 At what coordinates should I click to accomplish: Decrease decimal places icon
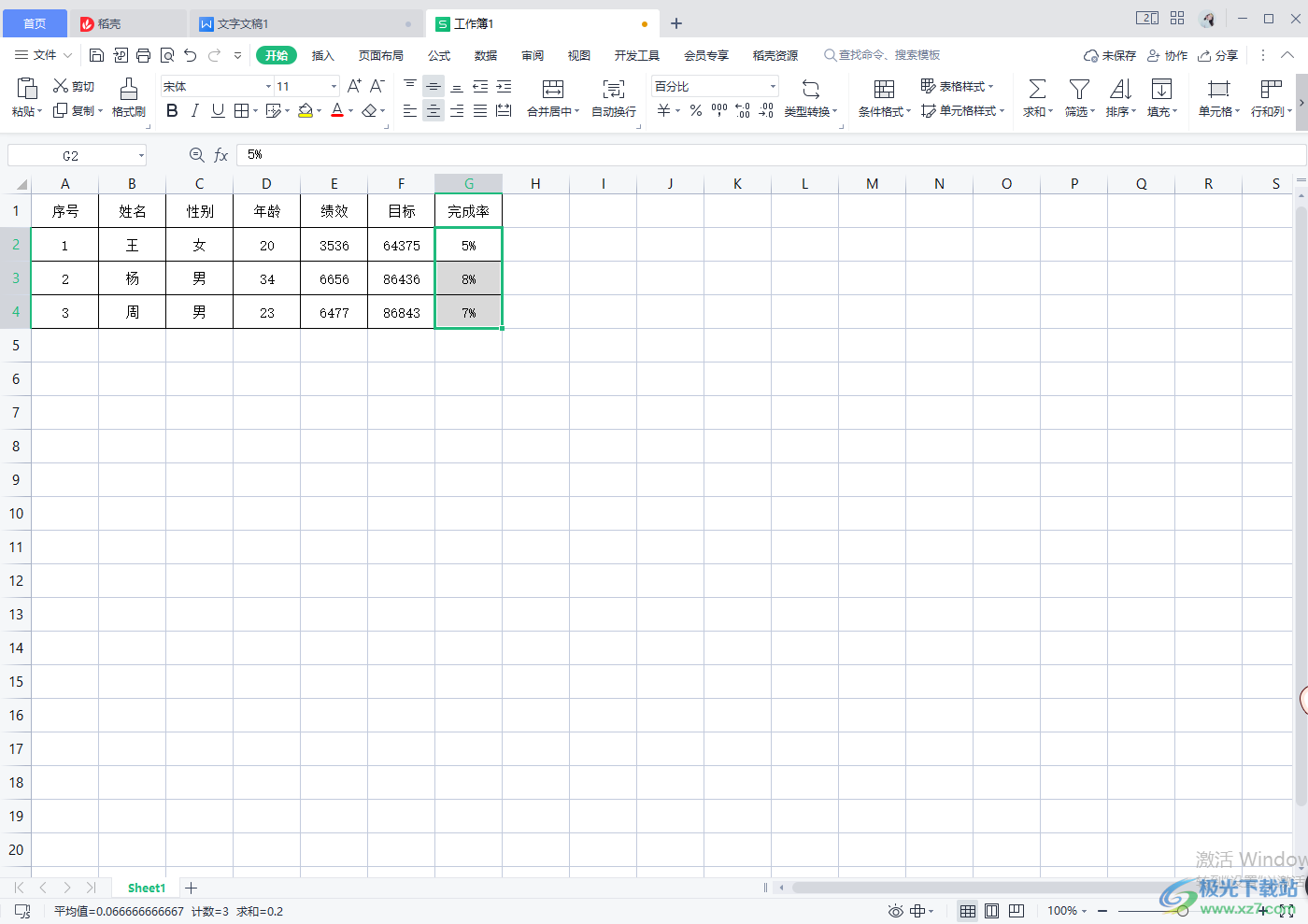click(x=766, y=111)
